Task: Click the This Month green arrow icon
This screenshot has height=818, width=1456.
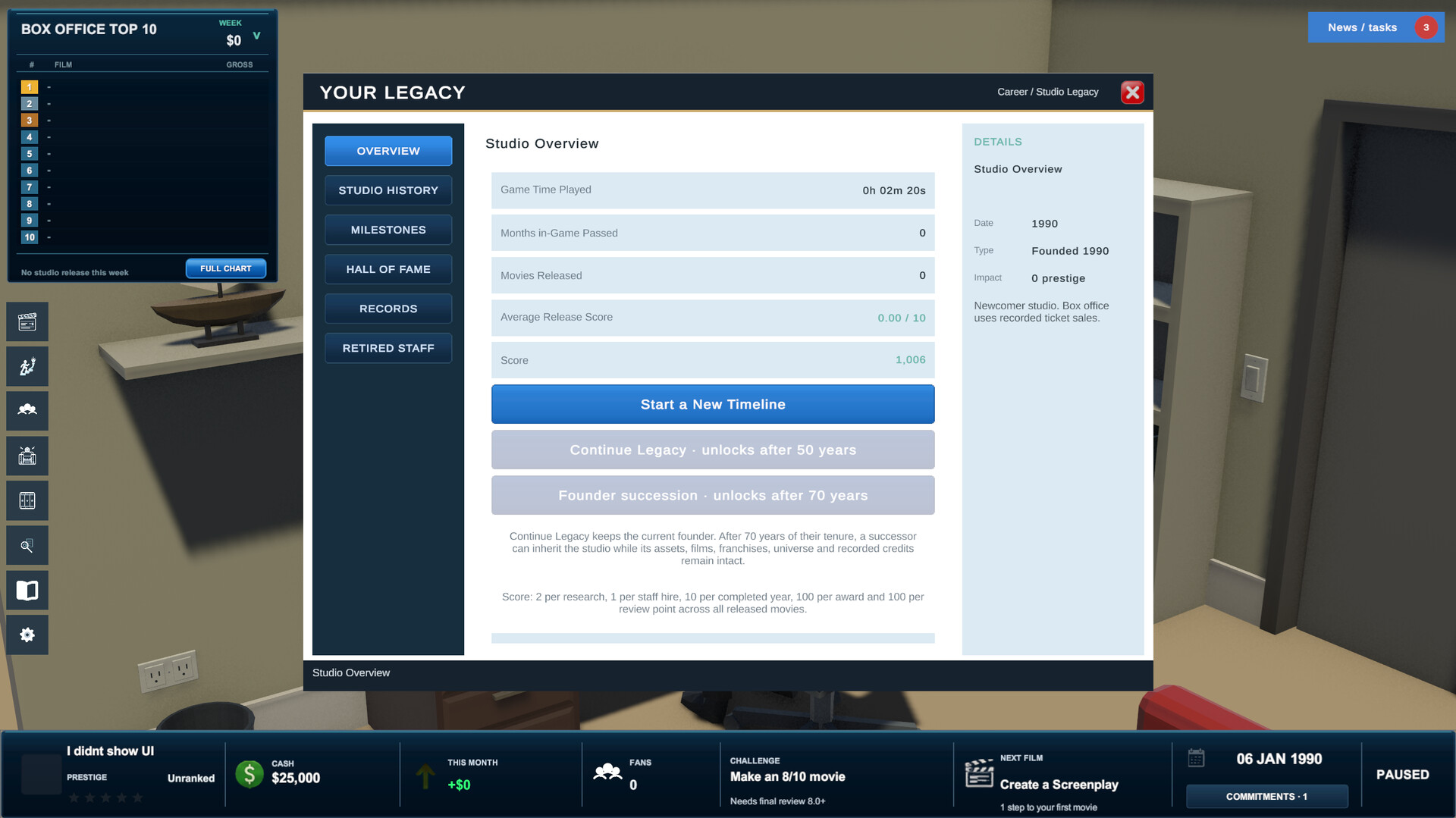Action: click(x=425, y=776)
